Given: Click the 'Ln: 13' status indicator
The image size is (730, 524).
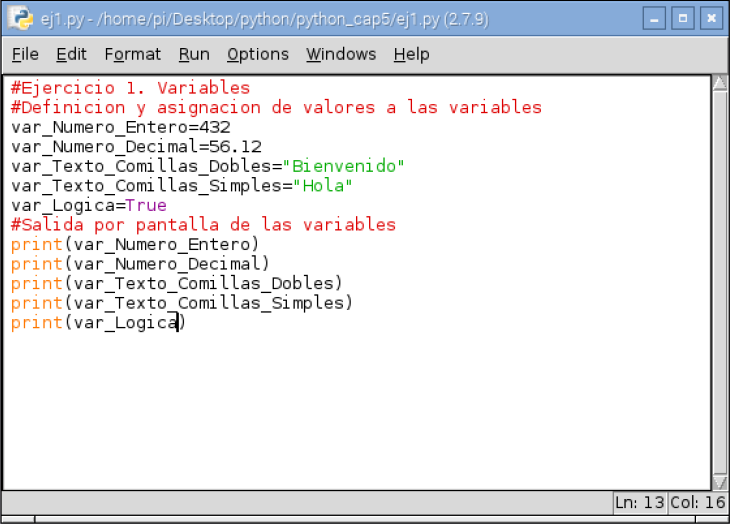Looking at the screenshot, I should click(x=640, y=503).
